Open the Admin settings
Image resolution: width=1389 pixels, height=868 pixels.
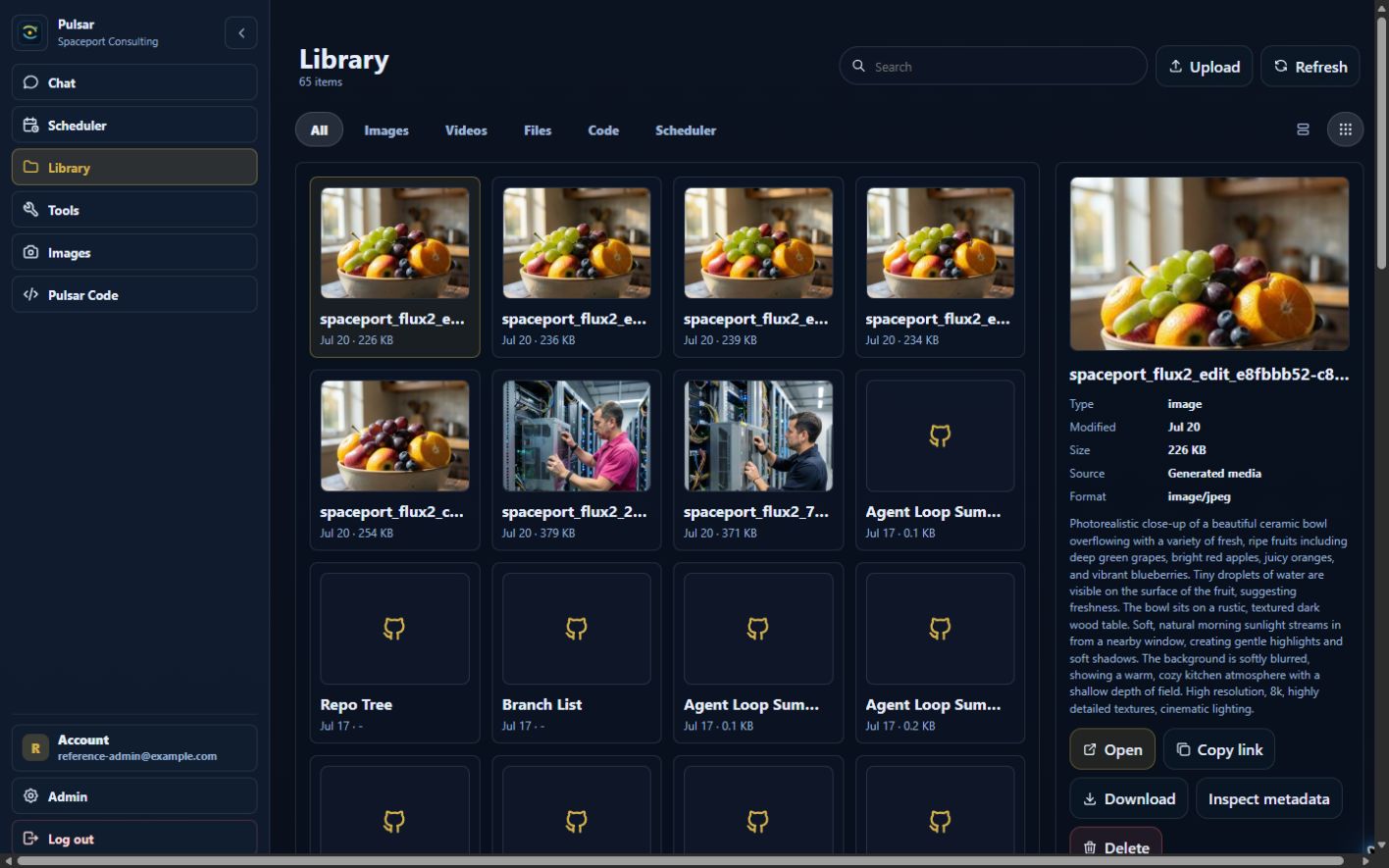tap(134, 796)
